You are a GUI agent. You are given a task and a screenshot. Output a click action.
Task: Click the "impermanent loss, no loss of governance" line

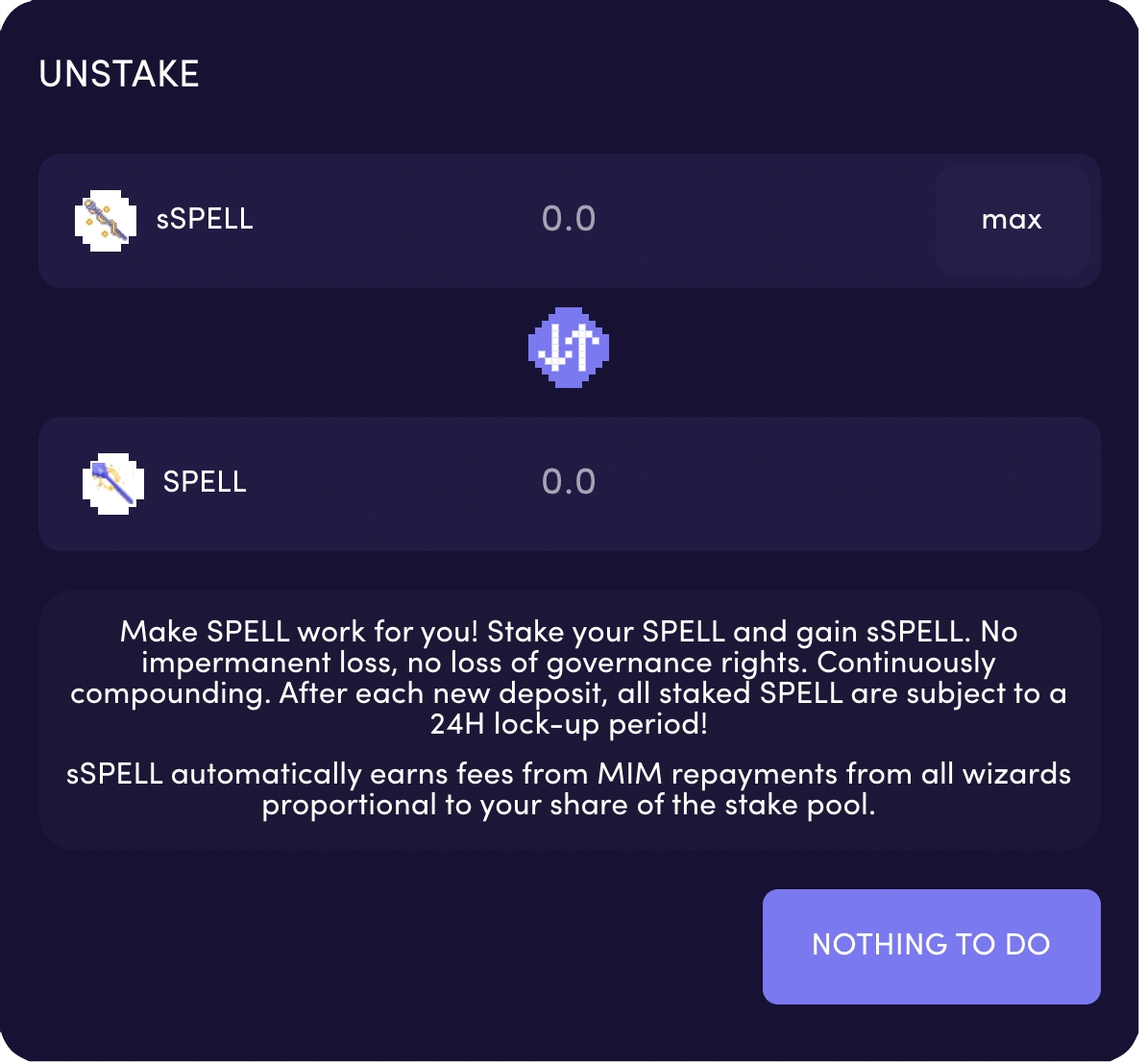569,663
